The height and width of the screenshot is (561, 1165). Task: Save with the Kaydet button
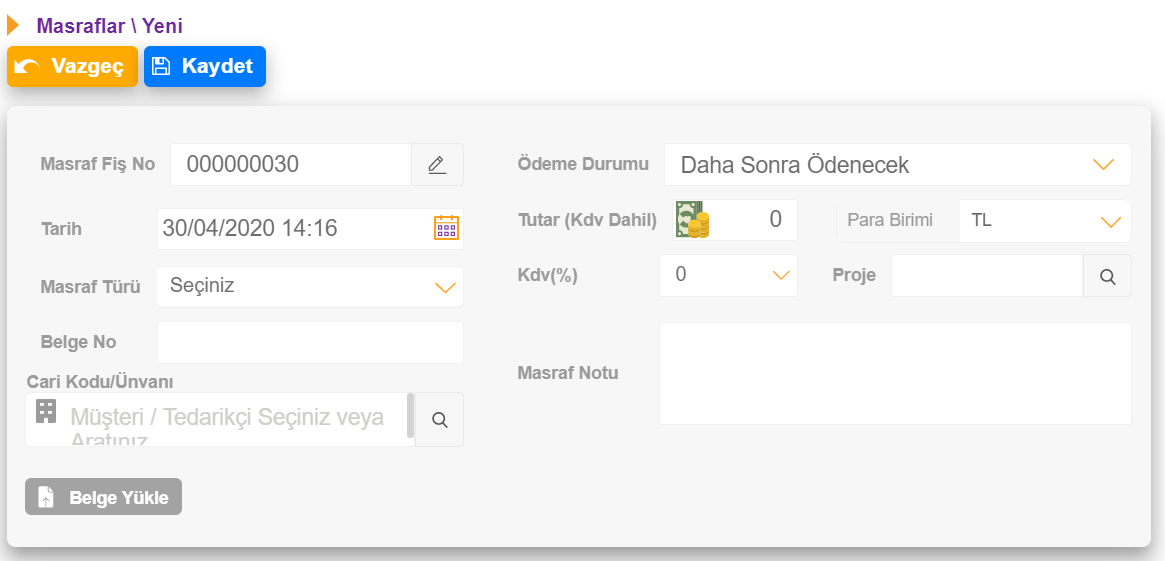[x=204, y=66]
